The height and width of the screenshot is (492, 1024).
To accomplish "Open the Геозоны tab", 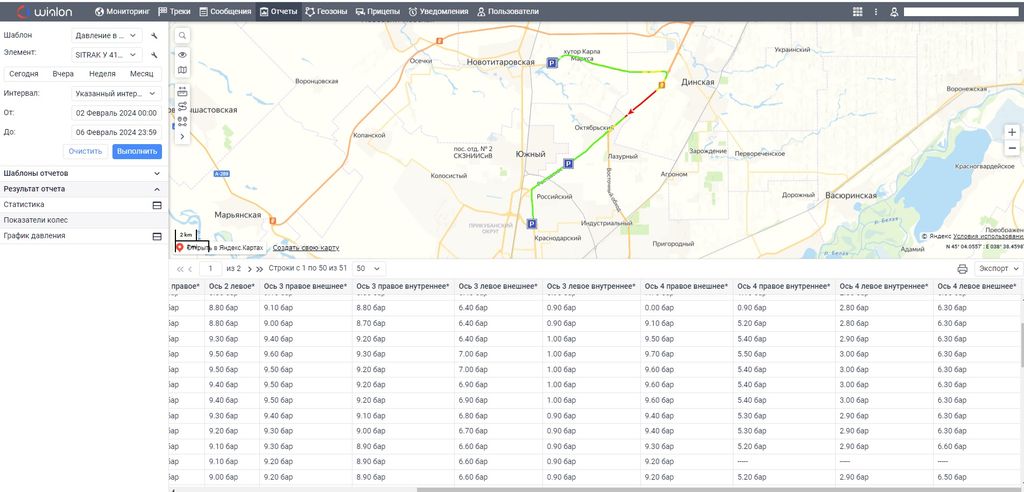I will pos(327,12).
